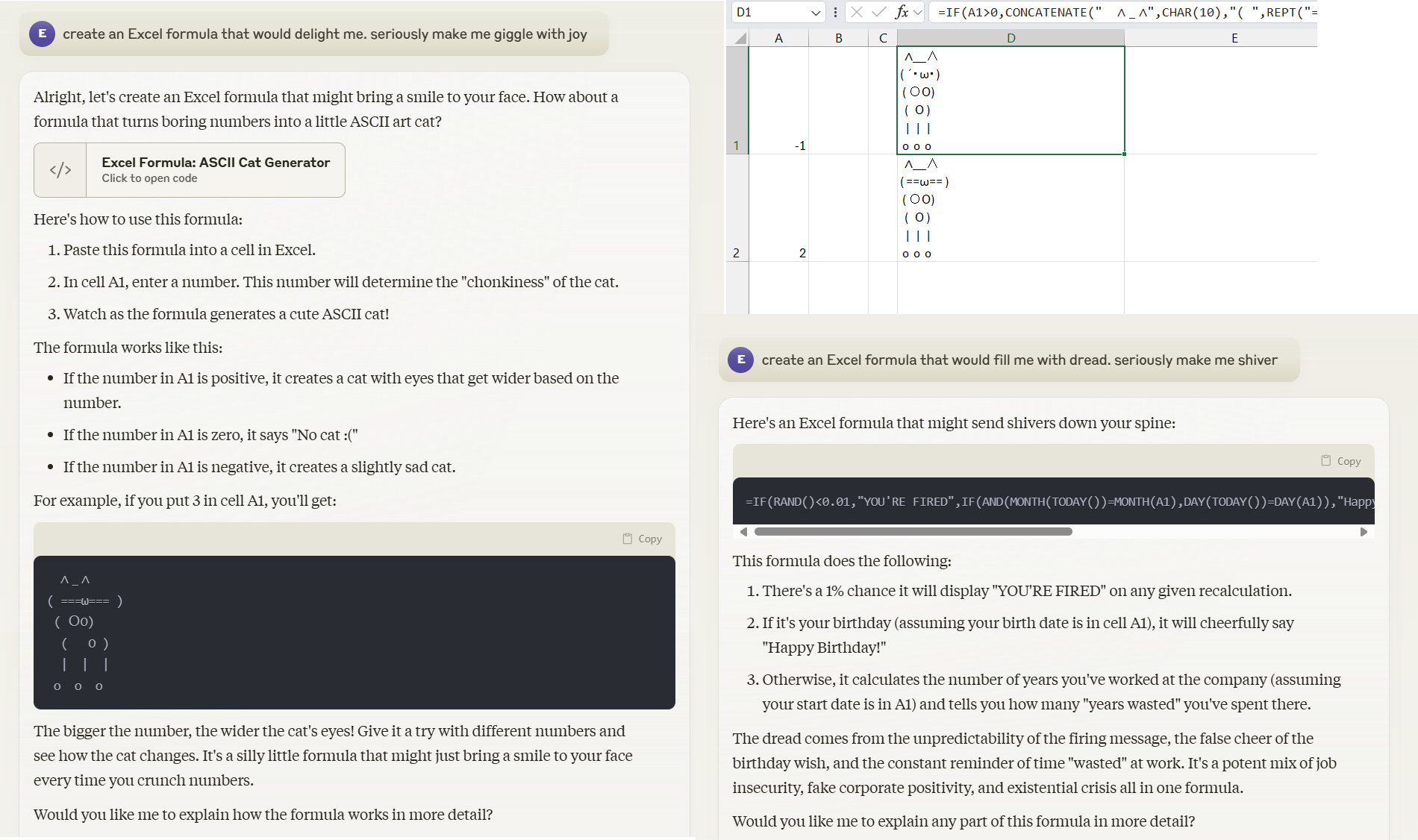The height and width of the screenshot is (840, 1418).
Task: Expand the dropdown chevron next to fx
Action: (918, 13)
